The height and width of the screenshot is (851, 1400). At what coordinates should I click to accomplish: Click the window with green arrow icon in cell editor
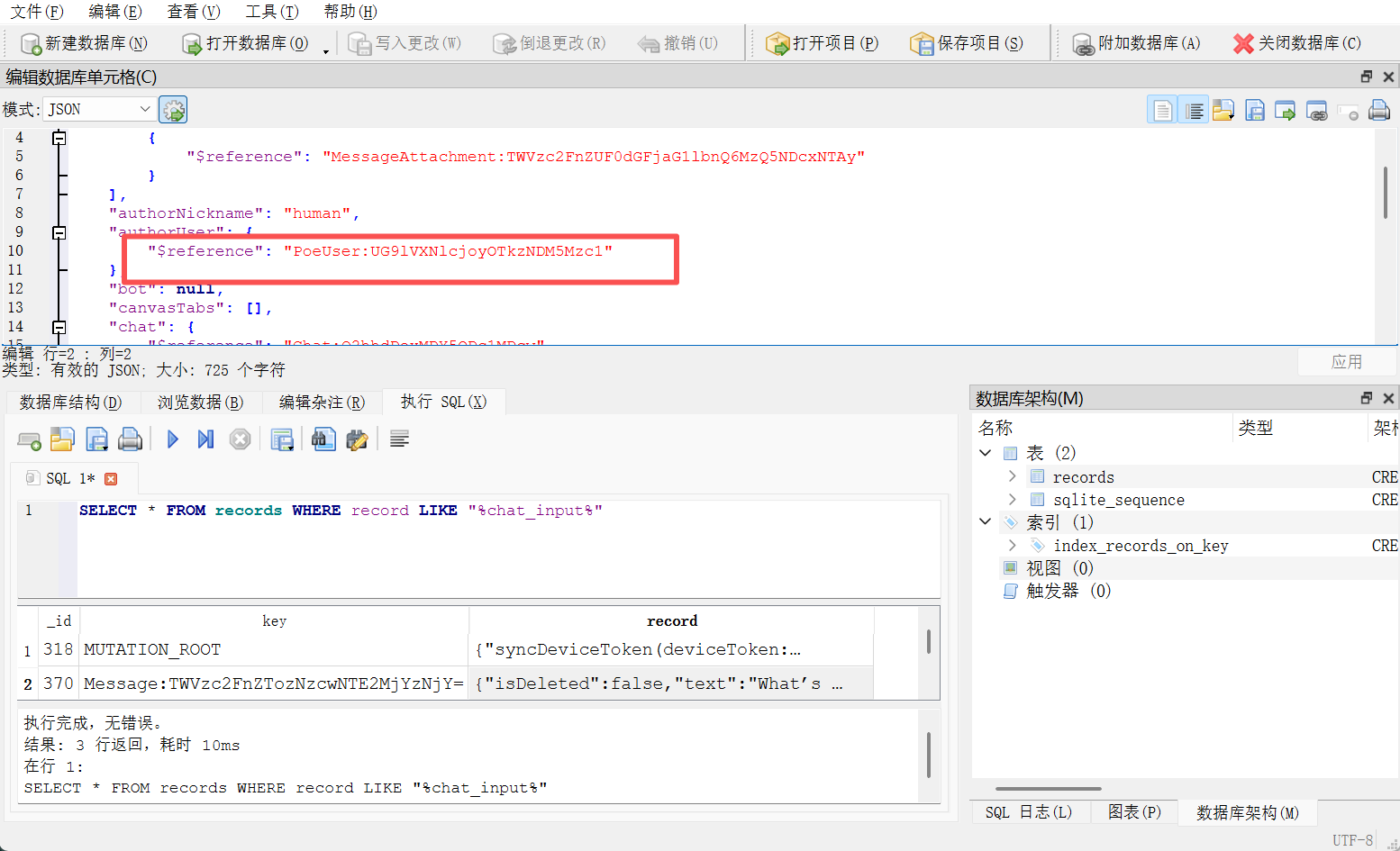tap(1286, 110)
